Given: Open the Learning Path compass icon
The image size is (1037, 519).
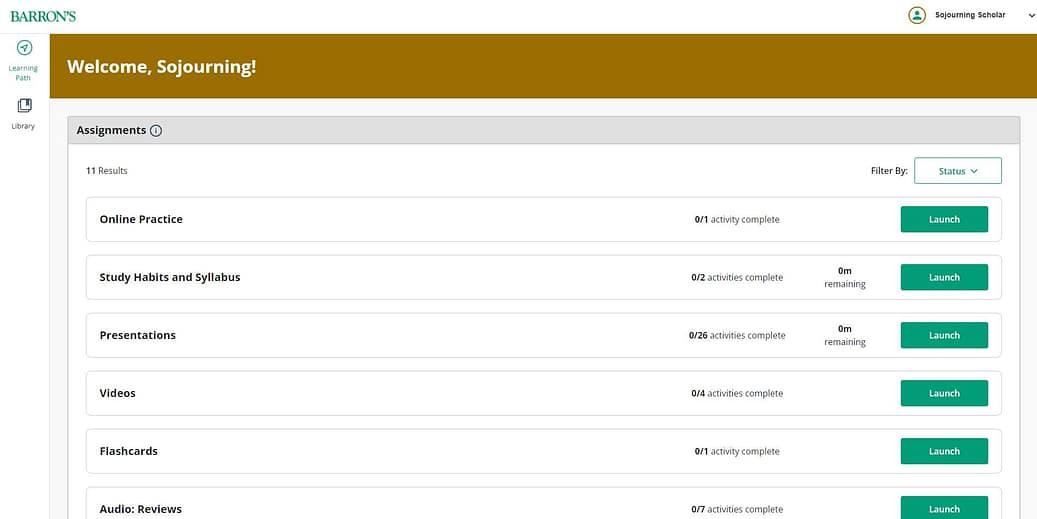Looking at the screenshot, I should coord(24,48).
